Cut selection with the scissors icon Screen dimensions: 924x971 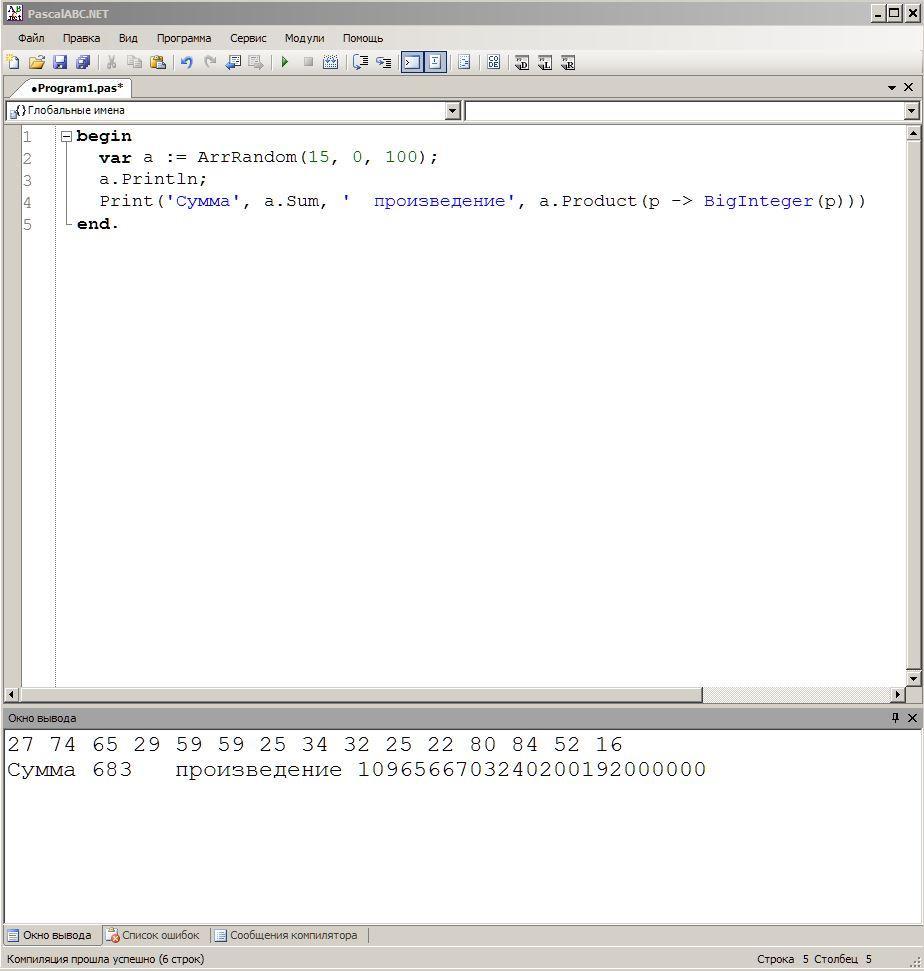pos(111,62)
